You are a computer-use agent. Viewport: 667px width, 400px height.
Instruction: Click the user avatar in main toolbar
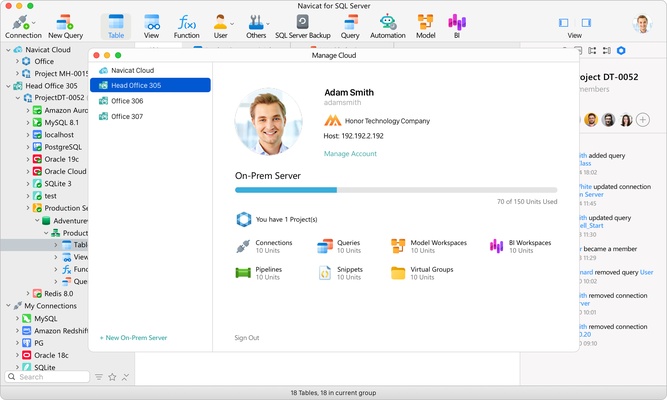pyautogui.click(x=642, y=24)
